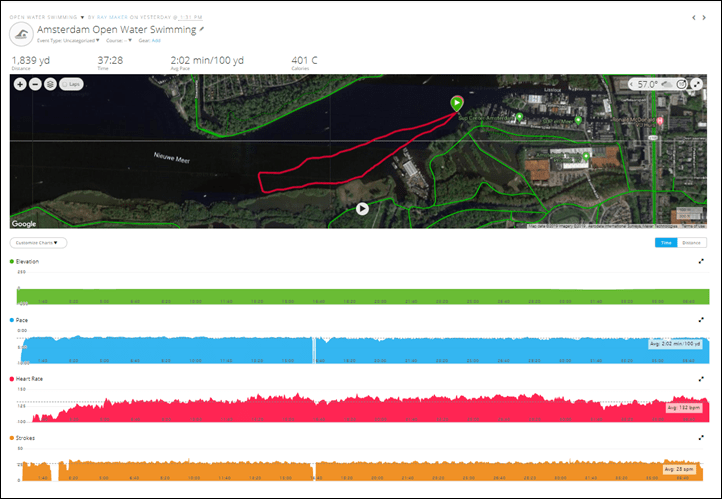Viewport: 722px width, 499px height.
Task: Click the 37:28 time value
Action: click(x=110, y=60)
